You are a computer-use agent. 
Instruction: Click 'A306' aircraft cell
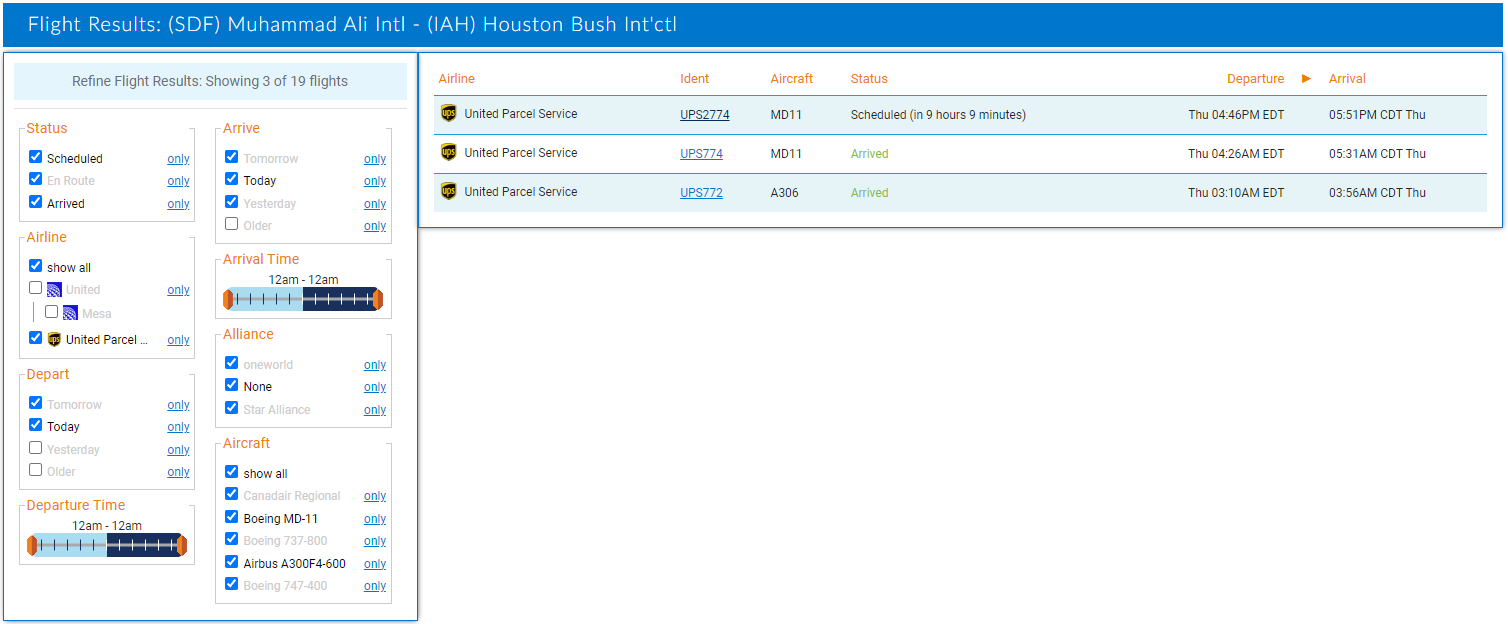coord(784,193)
